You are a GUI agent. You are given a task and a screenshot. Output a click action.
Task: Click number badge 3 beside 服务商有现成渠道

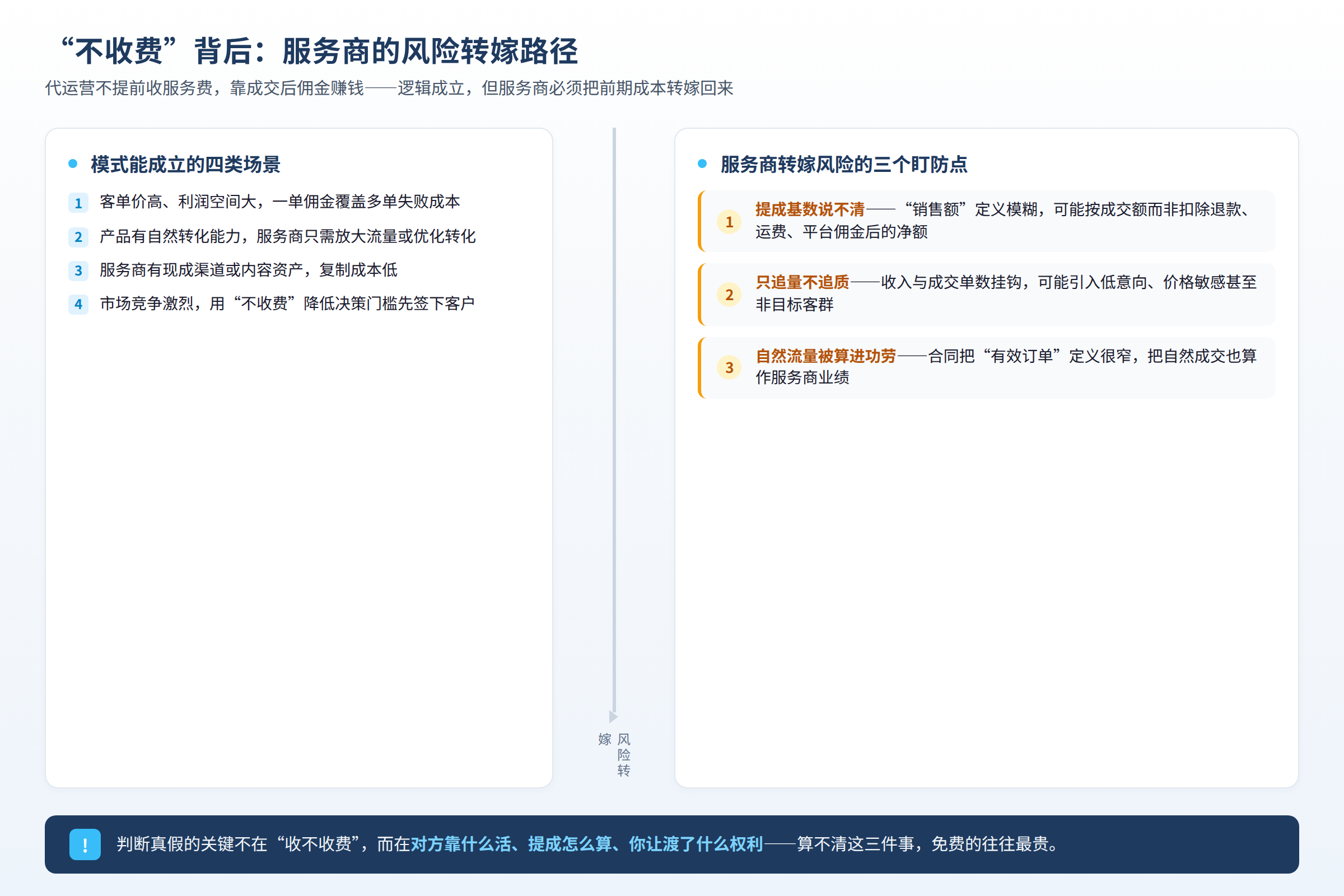coord(78,270)
